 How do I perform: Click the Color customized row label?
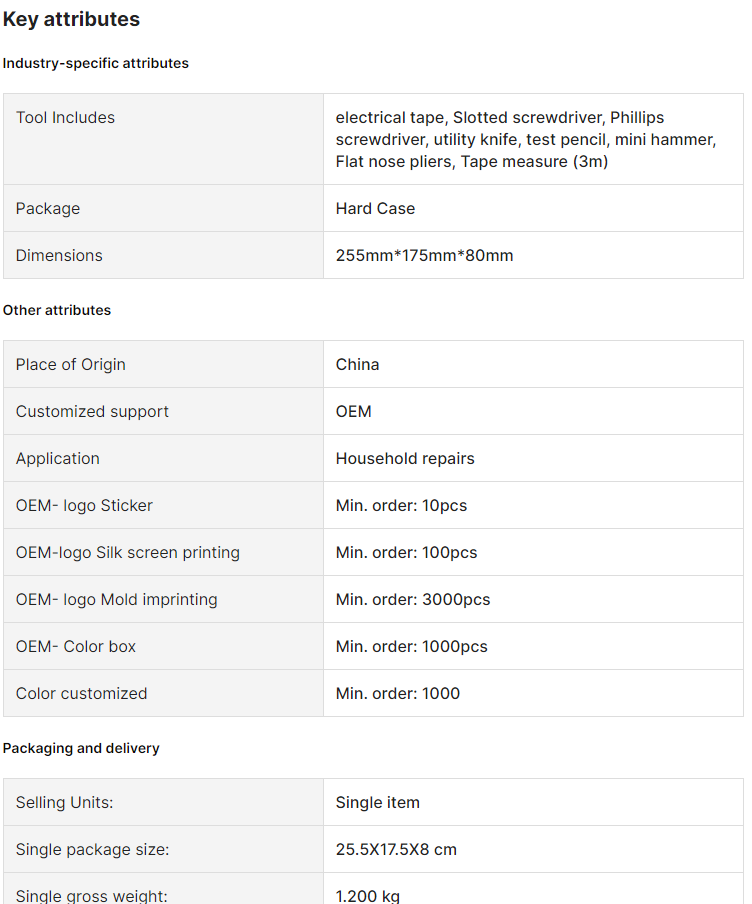click(81, 694)
